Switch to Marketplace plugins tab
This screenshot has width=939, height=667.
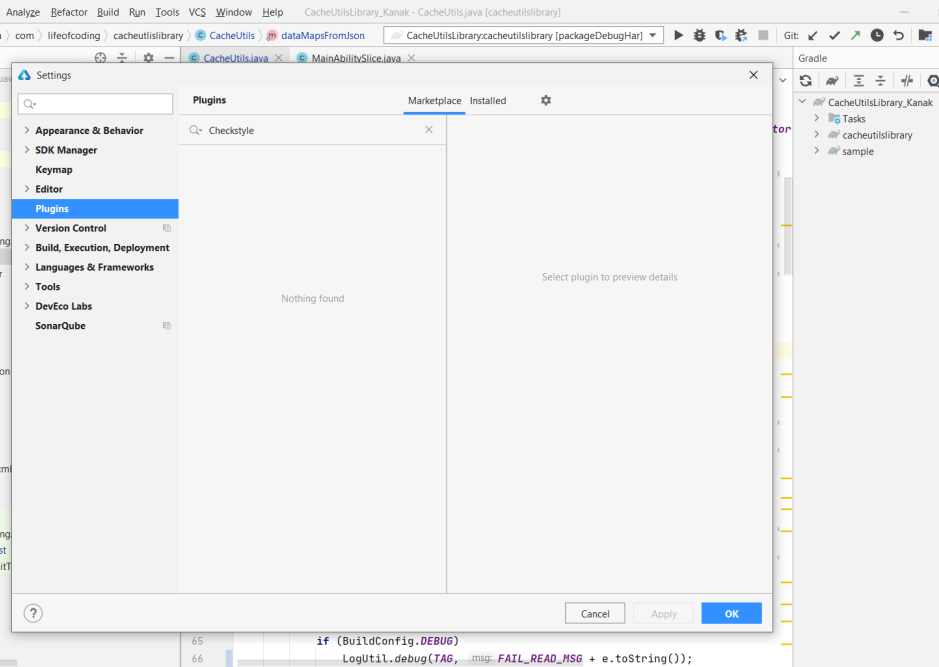click(x=435, y=101)
